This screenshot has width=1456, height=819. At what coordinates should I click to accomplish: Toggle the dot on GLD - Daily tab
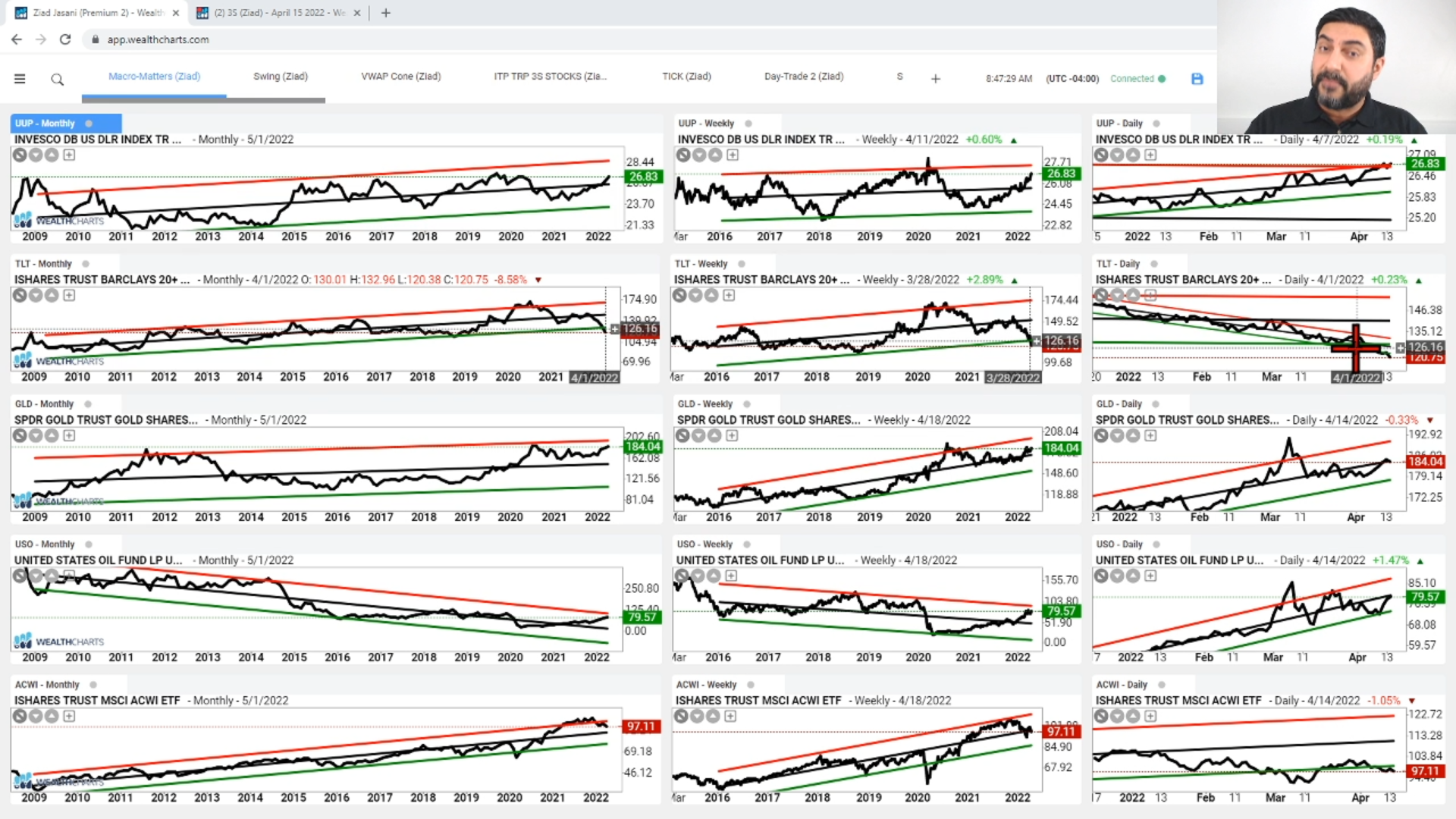[x=1156, y=404]
